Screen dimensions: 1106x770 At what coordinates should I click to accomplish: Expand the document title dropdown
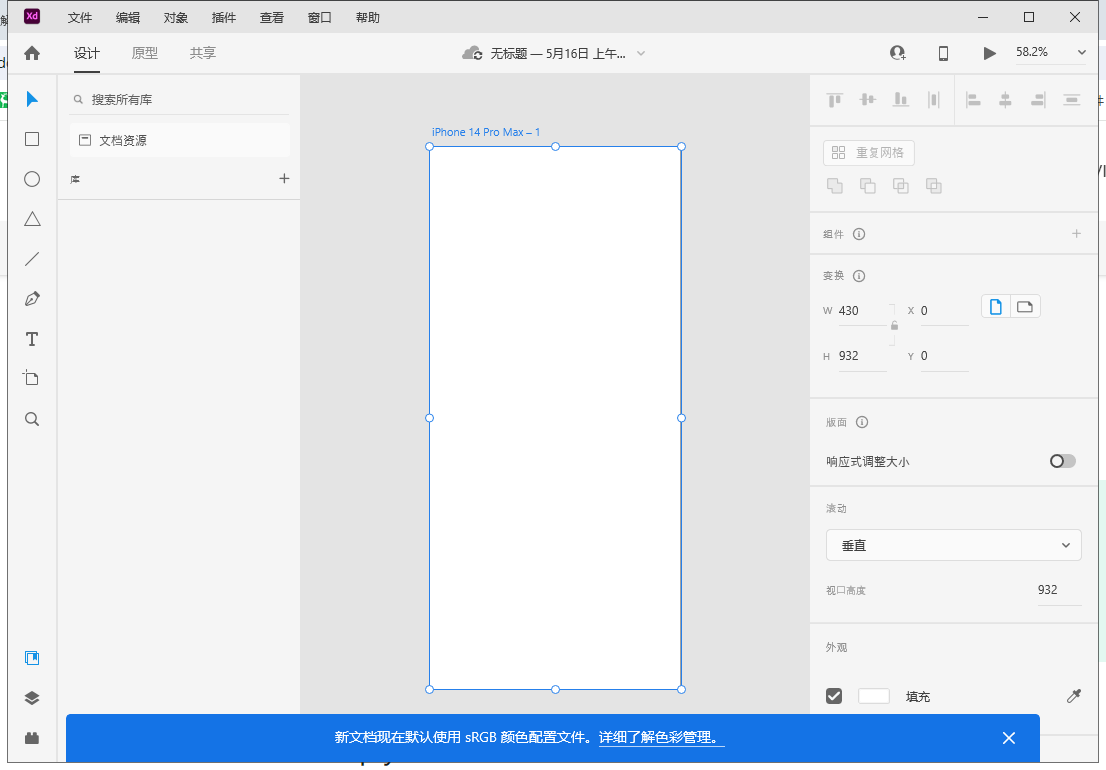(x=640, y=53)
